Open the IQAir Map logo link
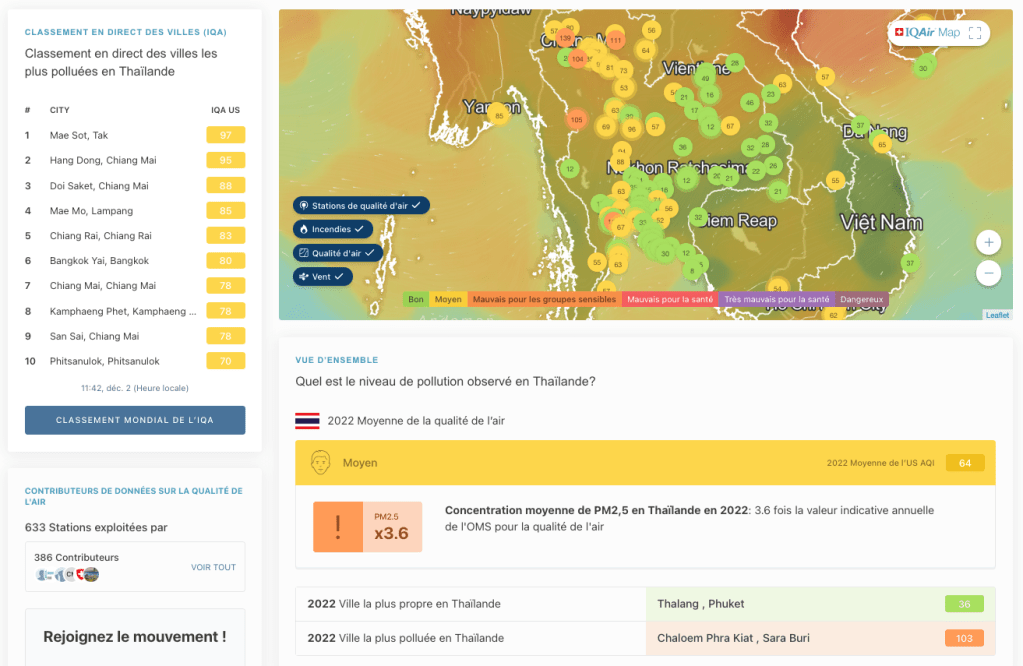The width and height of the screenshot is (1023, 666). 926,33
